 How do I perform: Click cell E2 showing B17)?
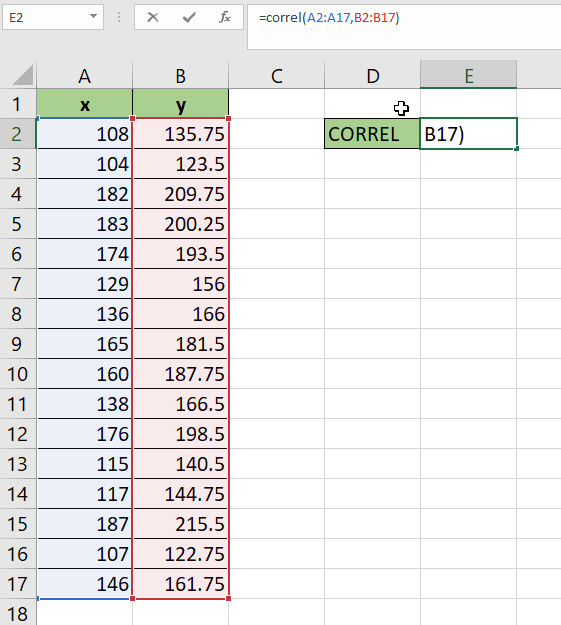(x=468, y=134)
